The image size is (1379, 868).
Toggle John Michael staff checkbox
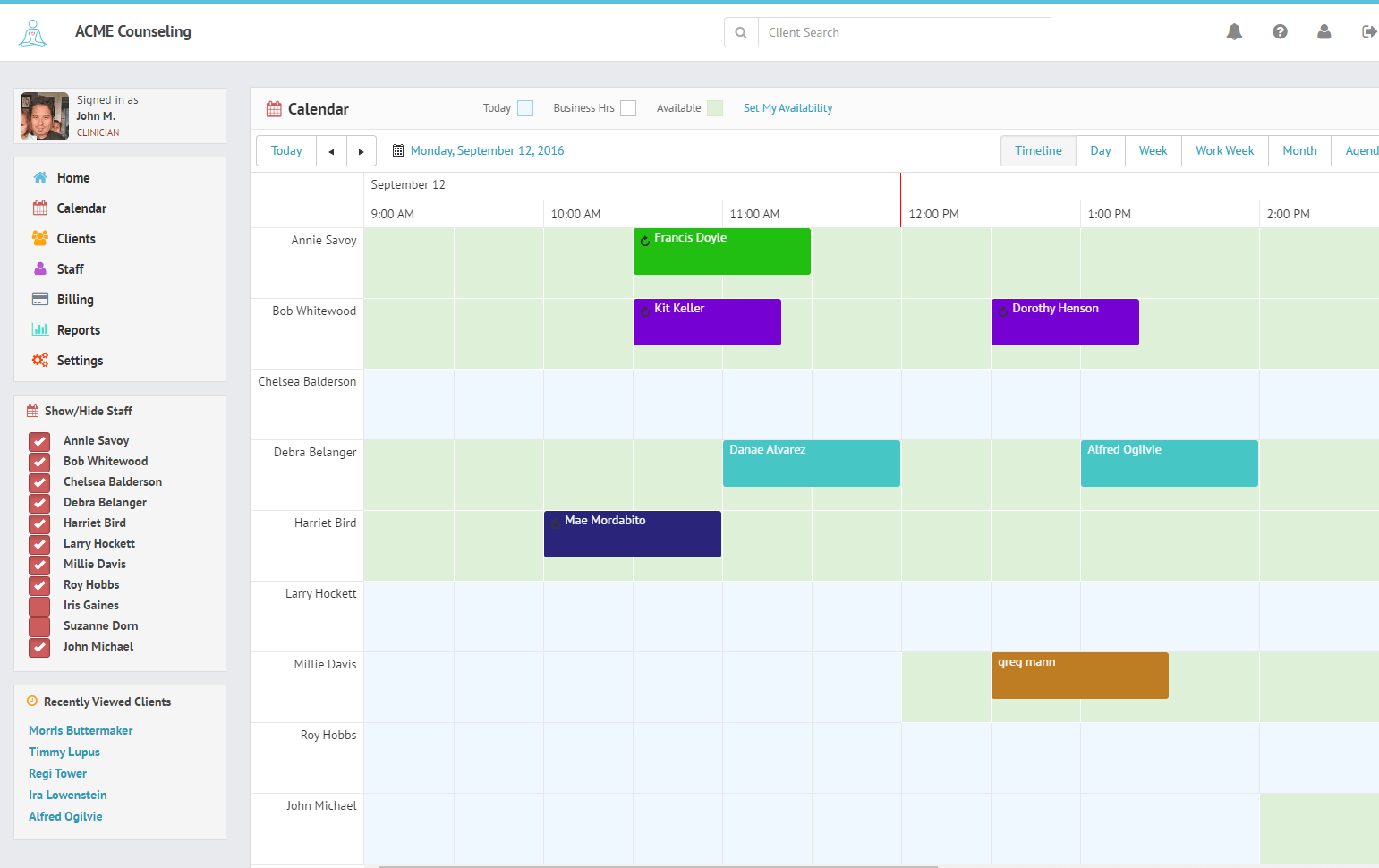click(x=39, y=647)
